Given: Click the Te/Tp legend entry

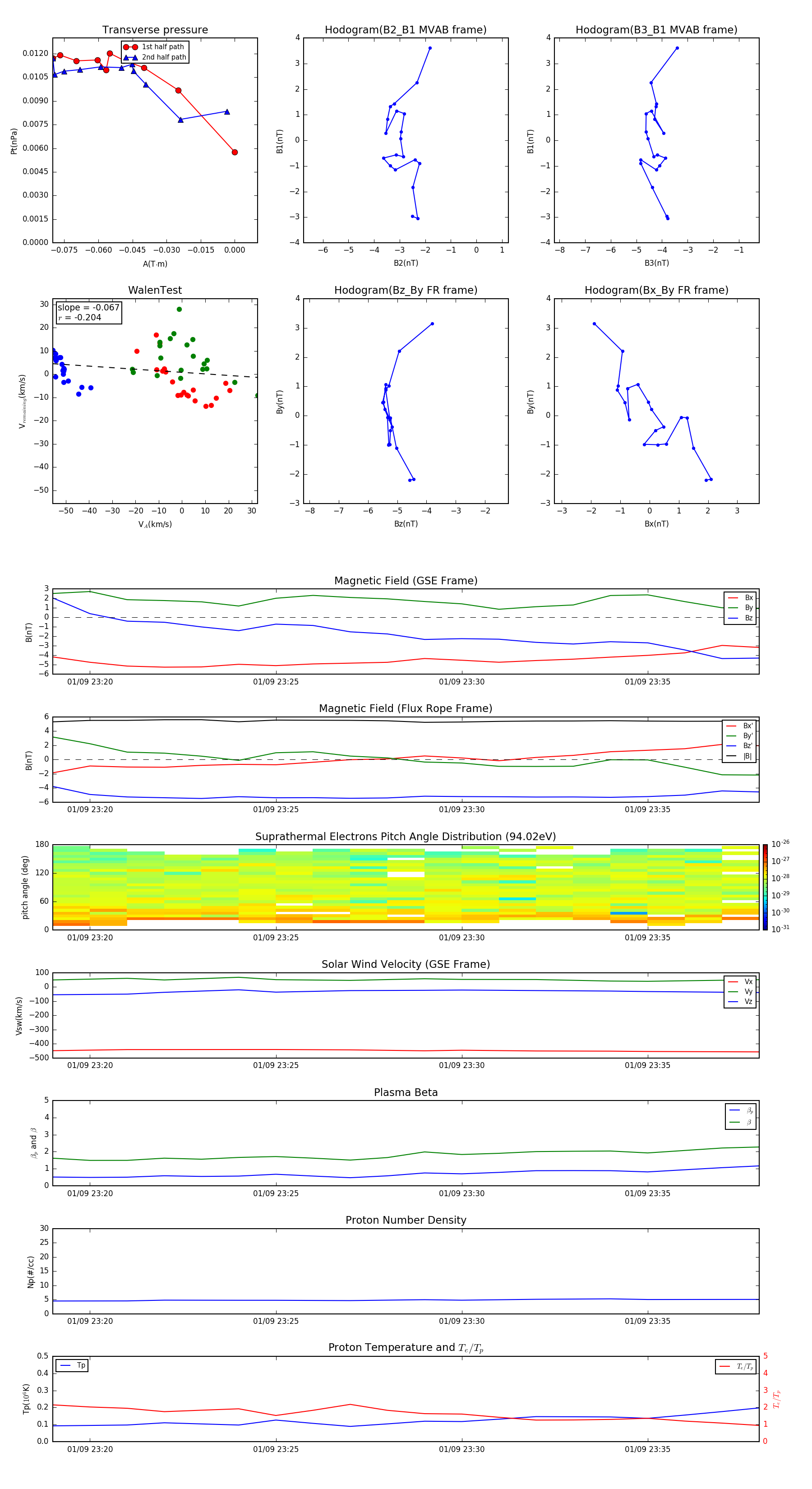Looking at the screenshot, I should [736, 1366].
